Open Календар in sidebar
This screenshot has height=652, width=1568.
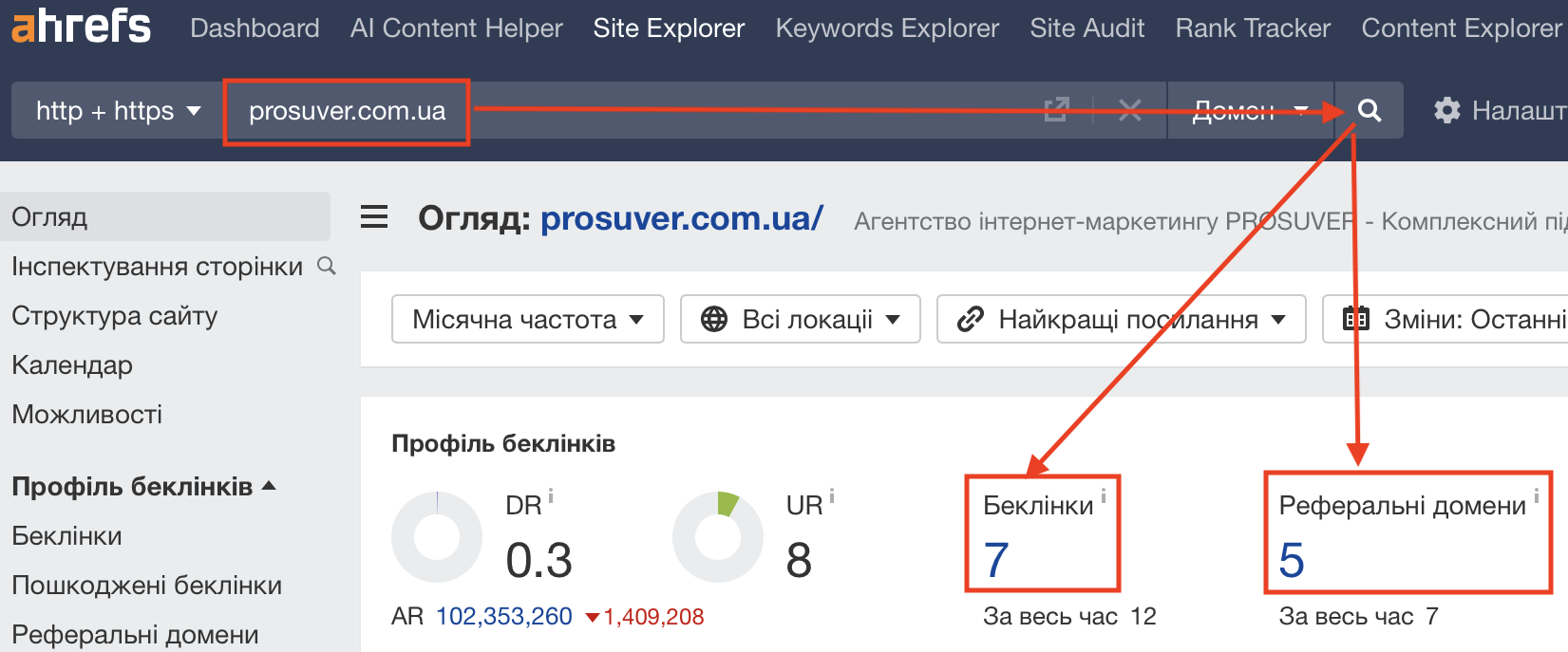pyautogui.click(x=72, y=364)
